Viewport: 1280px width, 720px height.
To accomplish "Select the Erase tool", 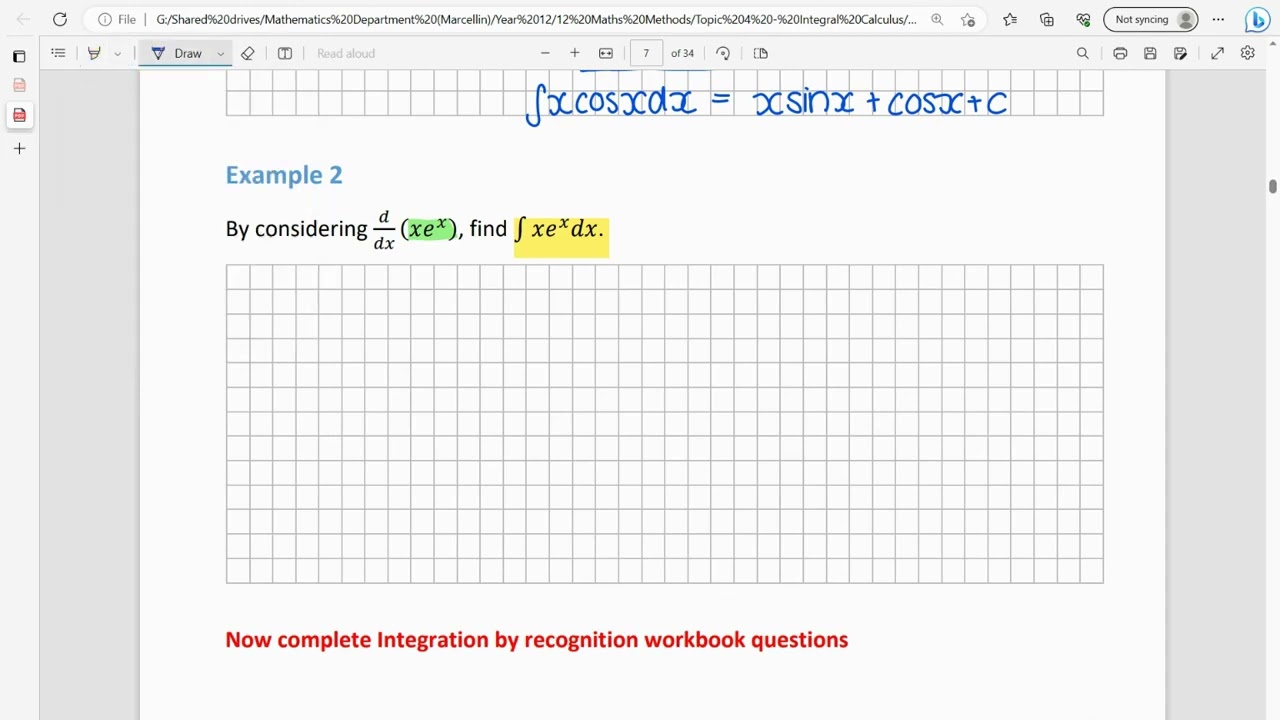I will point(248,53).
